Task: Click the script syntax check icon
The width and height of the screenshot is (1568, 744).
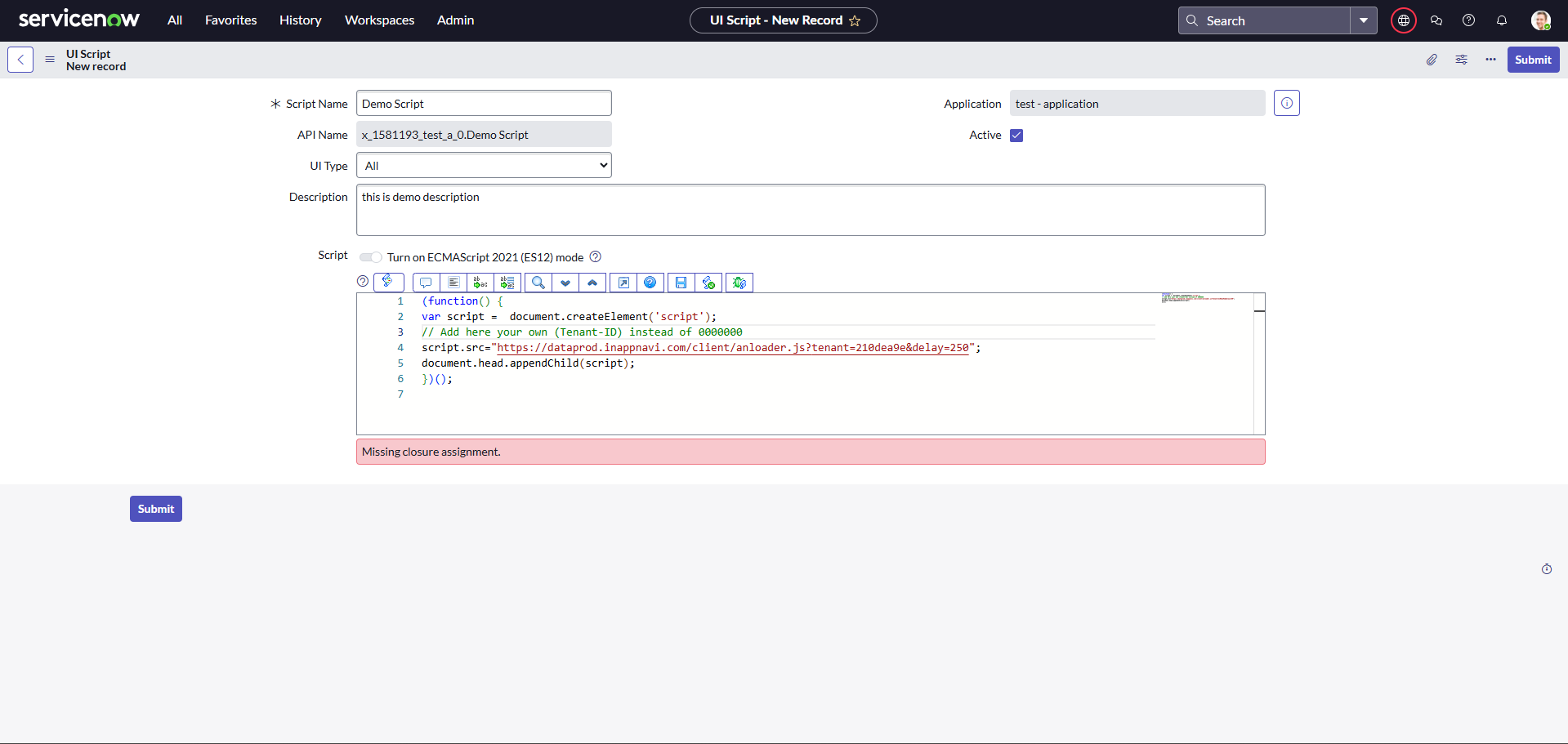Action: [708, 283]
